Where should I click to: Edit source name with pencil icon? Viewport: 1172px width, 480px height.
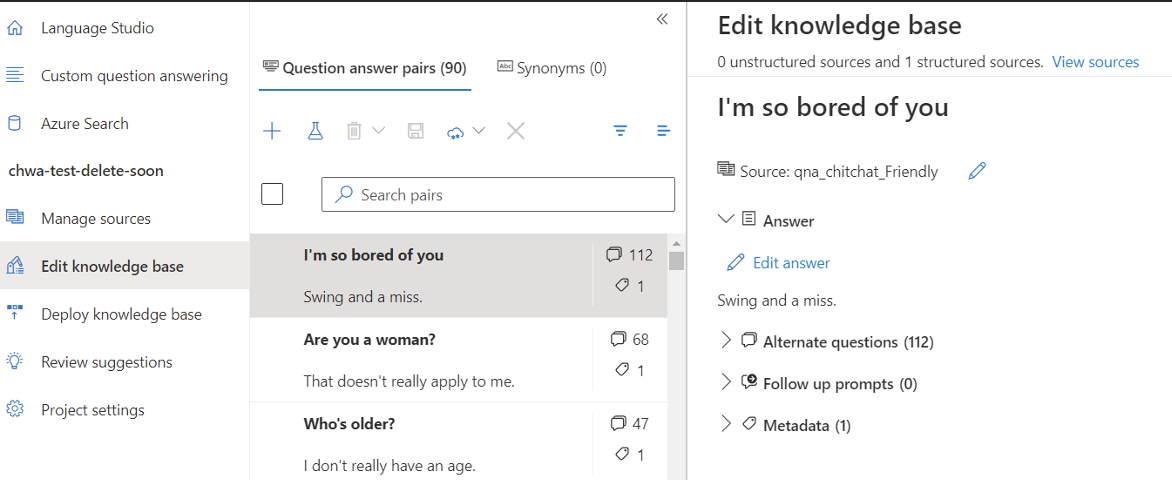[x=977, y=171]
